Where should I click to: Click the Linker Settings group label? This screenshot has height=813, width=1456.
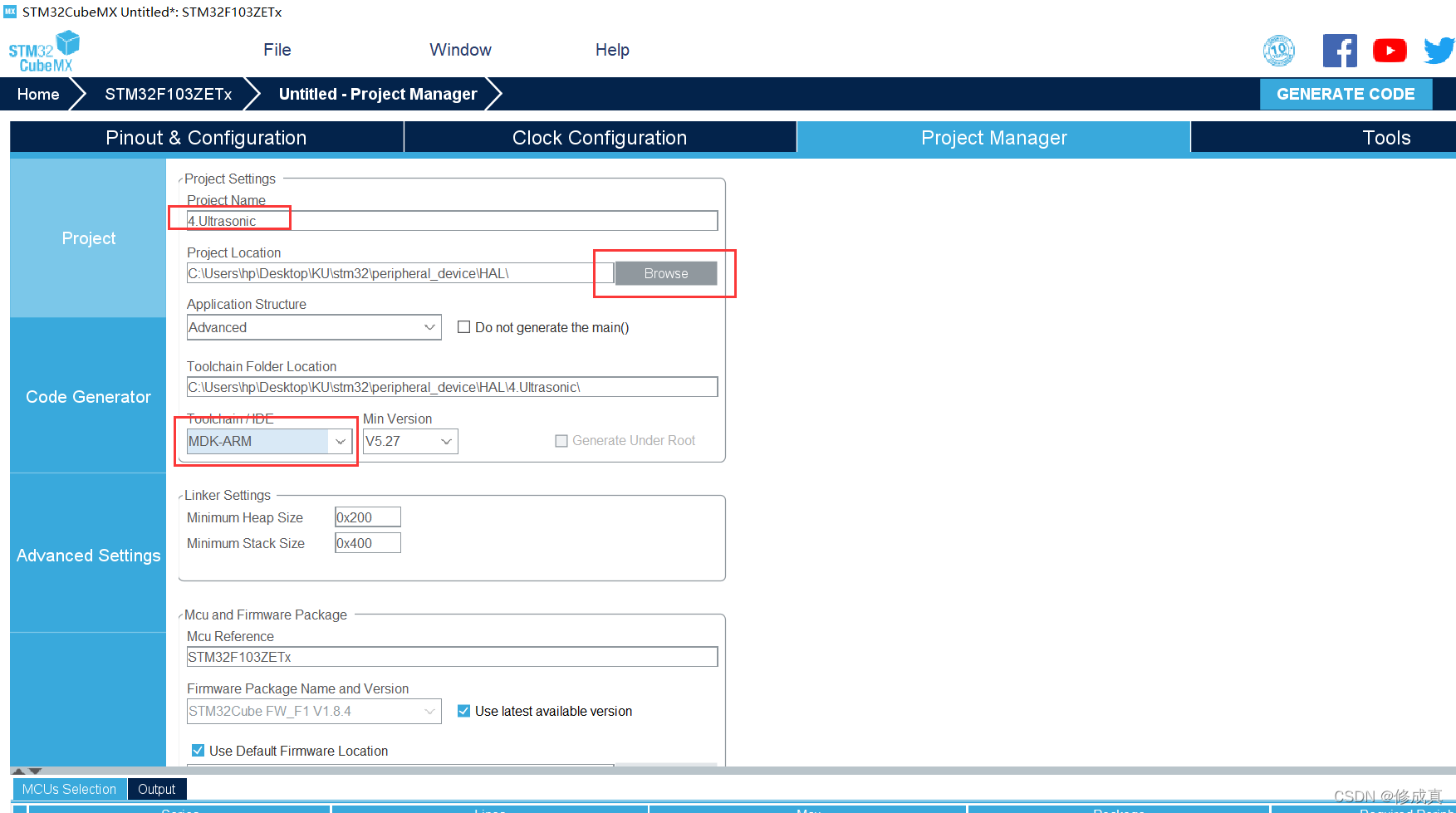tap(228, 495)
